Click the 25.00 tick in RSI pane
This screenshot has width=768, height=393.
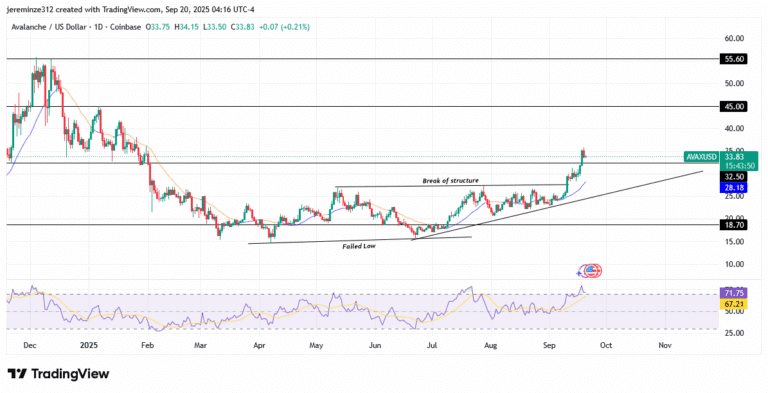734,333
